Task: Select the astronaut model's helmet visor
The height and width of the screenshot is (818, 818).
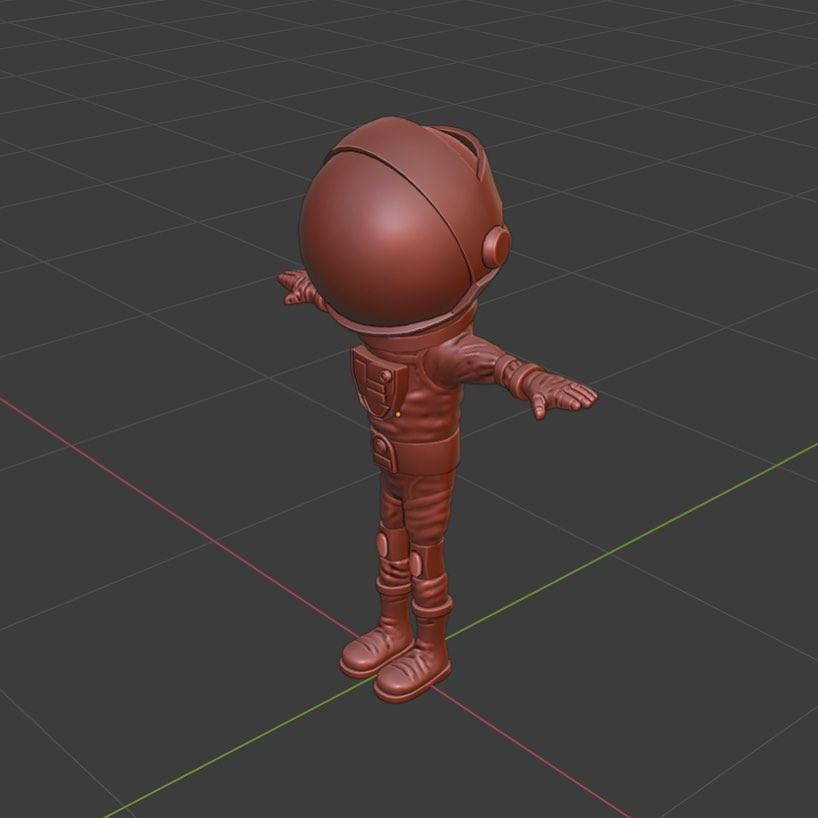Action: point(386,237)
